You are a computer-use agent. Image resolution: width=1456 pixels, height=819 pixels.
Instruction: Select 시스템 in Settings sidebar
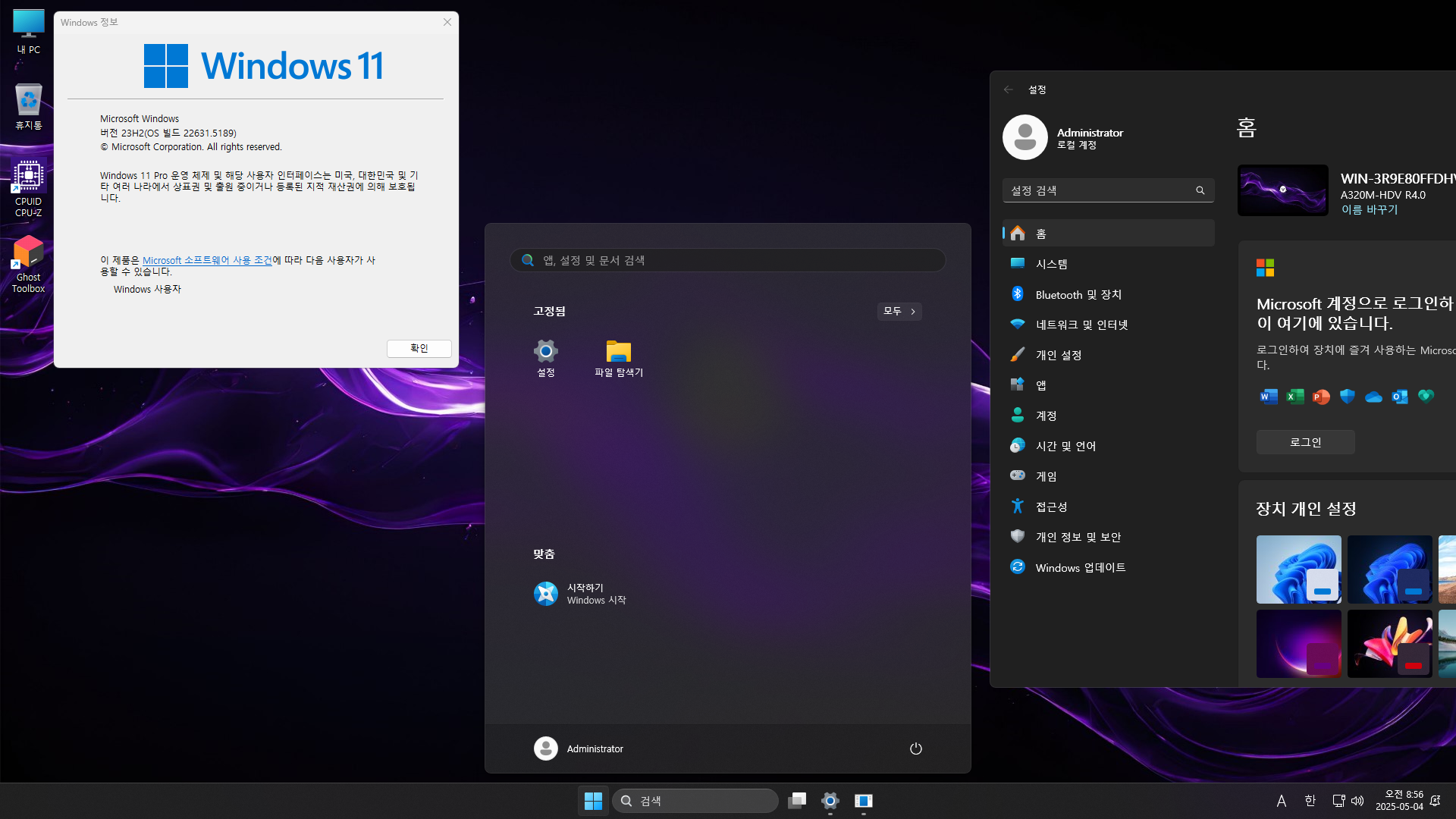click(x=1109, y=264)
